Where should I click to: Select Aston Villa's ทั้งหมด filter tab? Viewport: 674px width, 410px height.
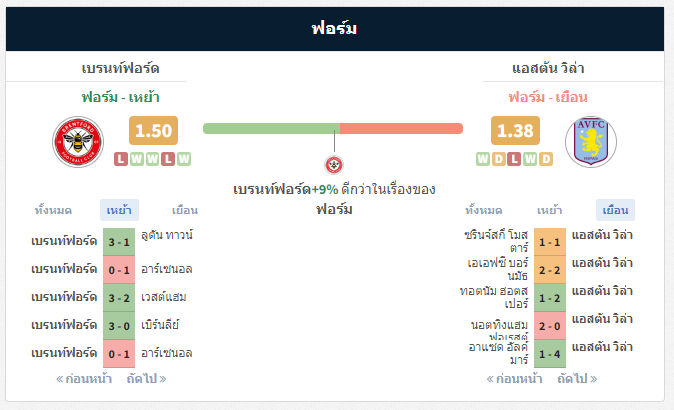484,210
